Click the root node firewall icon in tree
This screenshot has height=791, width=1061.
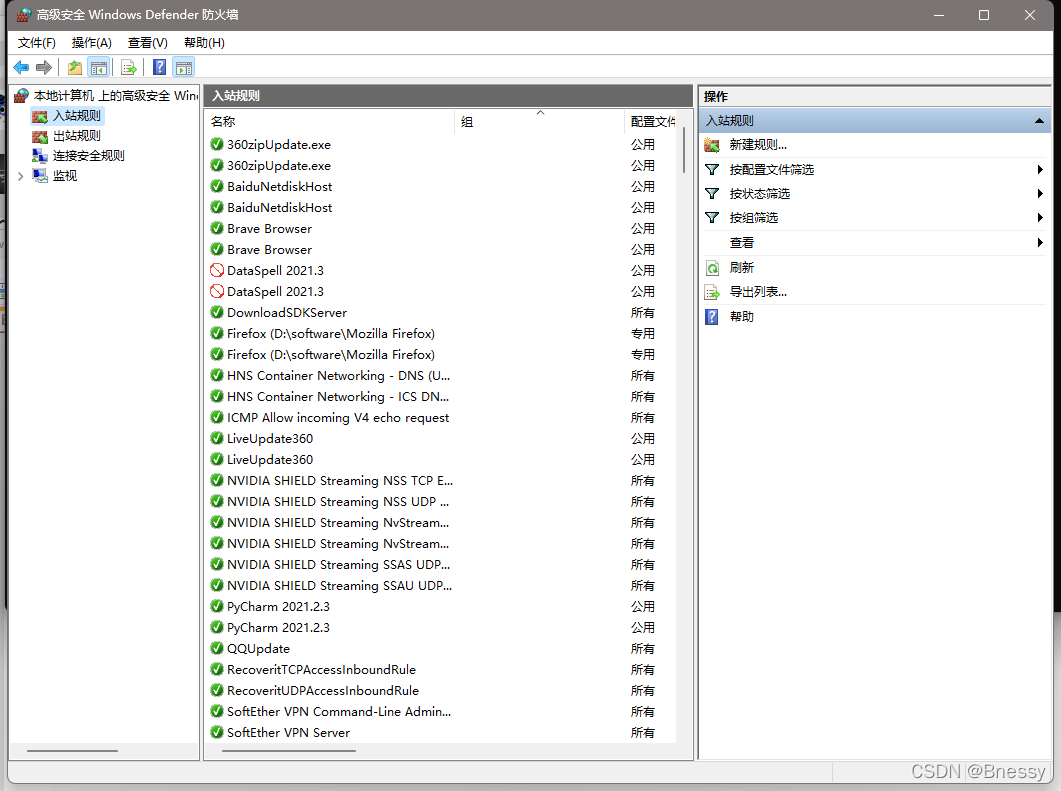click(22, 95)
